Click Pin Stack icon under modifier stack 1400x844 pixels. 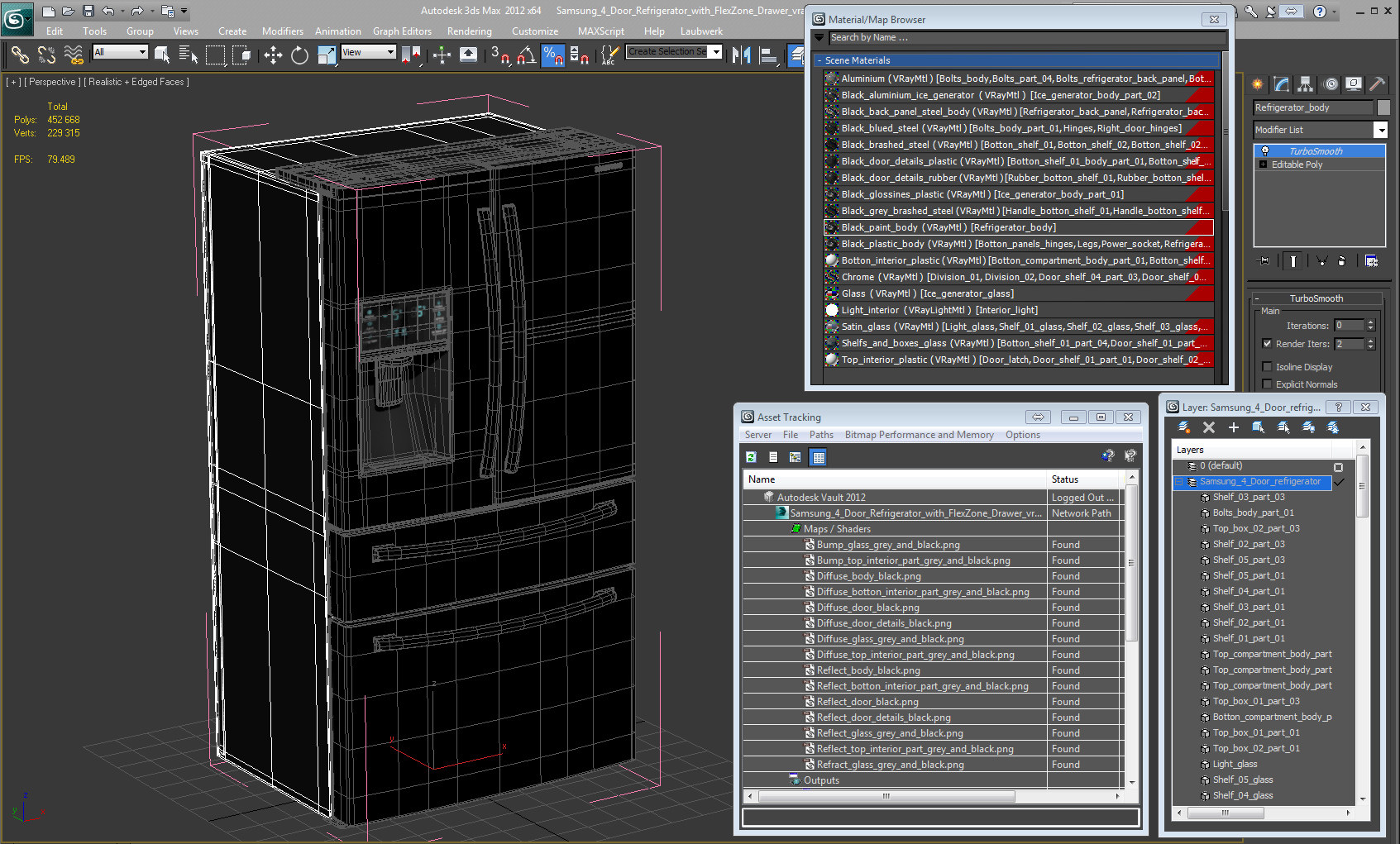(x=1264, y=261)
